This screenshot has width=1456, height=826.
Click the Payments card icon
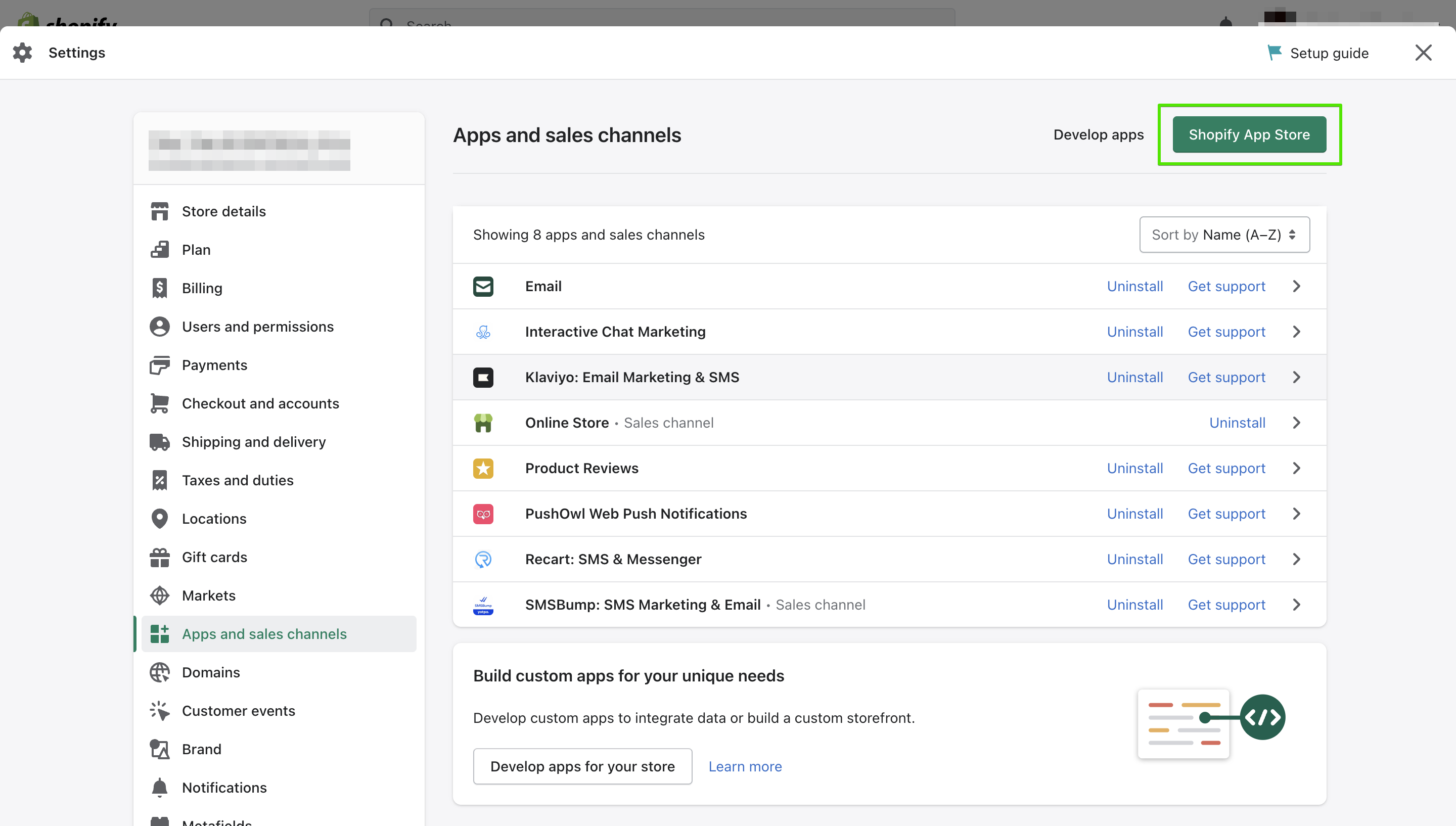pyautogui.click(x=159, y=365)
